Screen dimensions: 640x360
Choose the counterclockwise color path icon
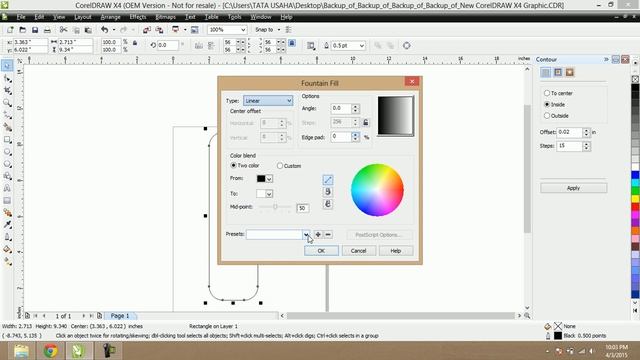327,192
